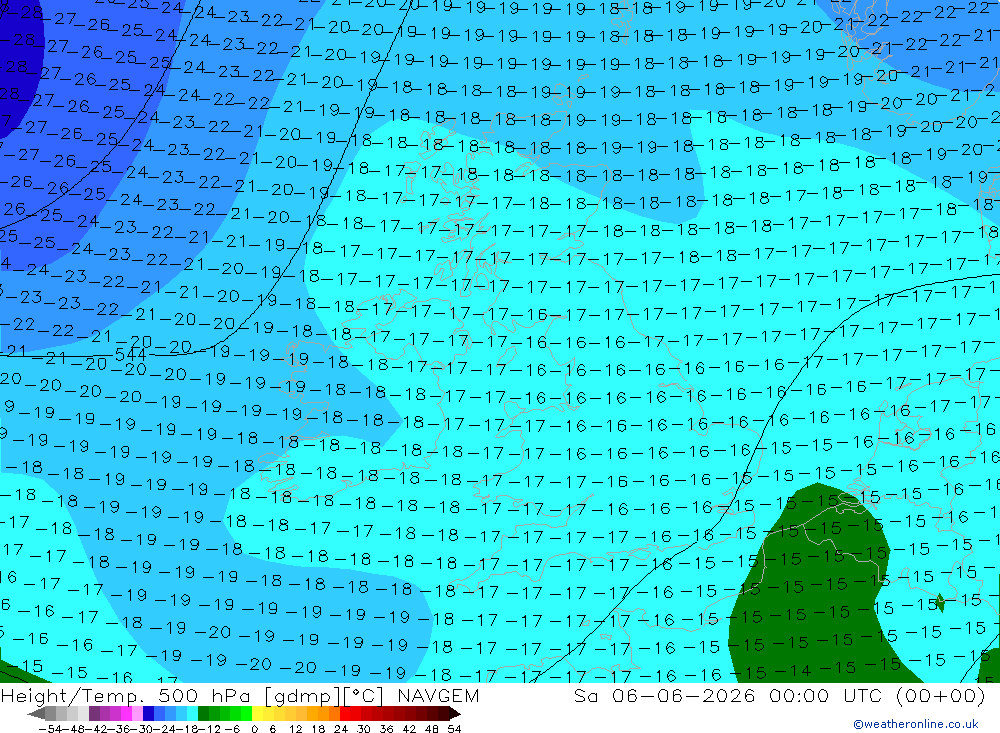This screenshot has height=733, width=1000.
Task: Click the yellow legend swatch at 0
Action: 257,714
